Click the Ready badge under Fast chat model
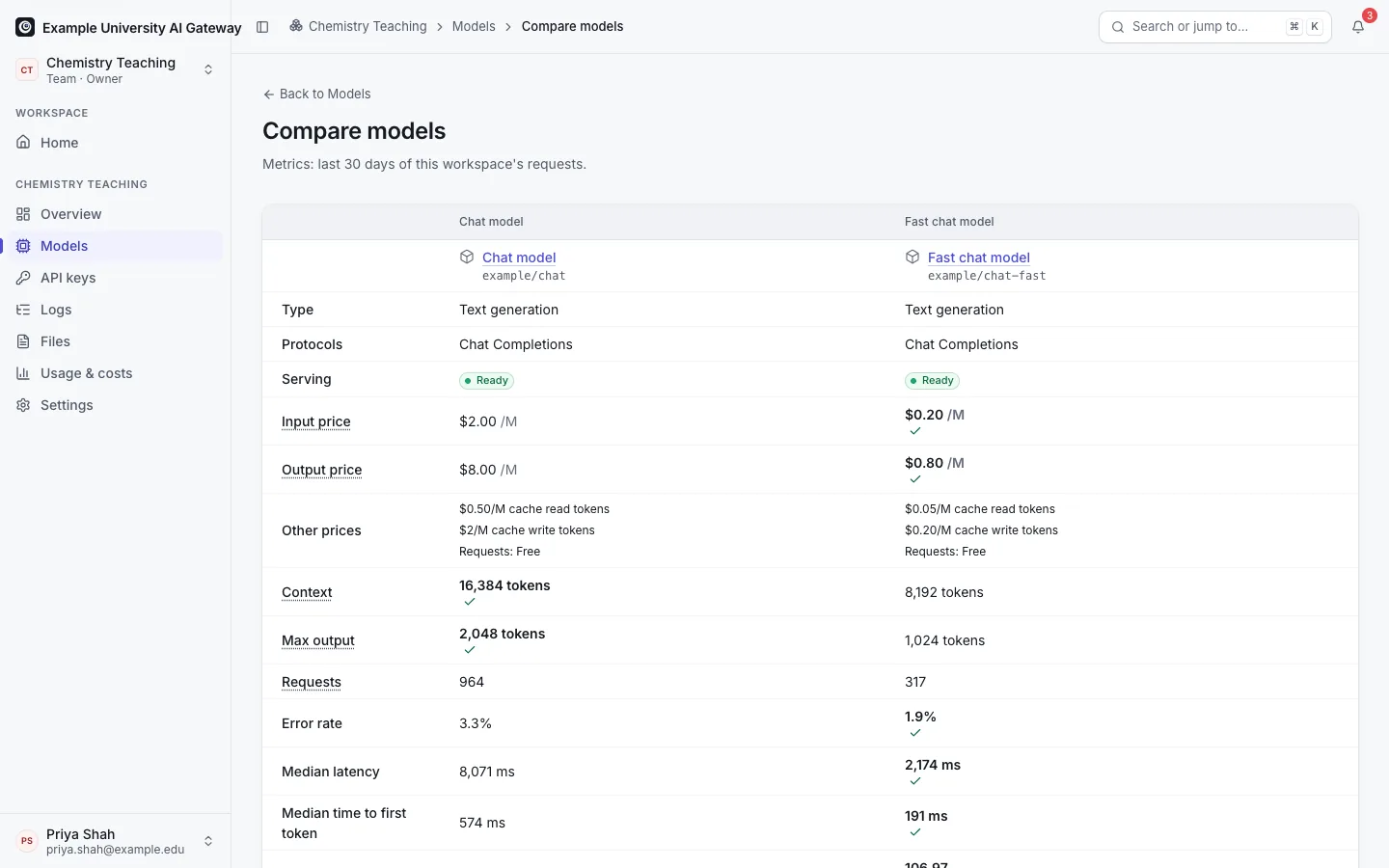This screenshot has height=868, width=1389. [x=932, y=380]
